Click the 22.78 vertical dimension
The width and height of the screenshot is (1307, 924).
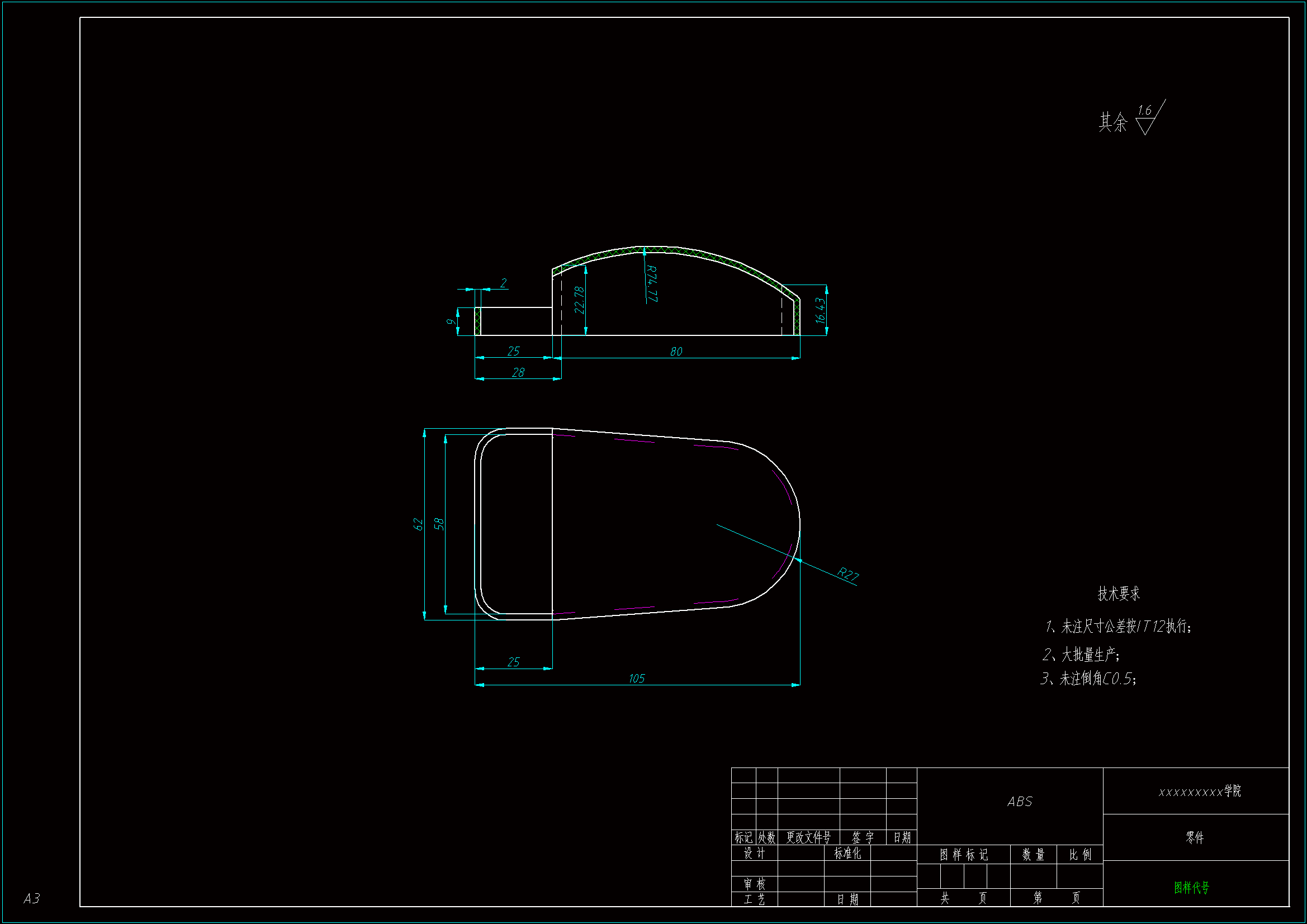pos(580,300)
